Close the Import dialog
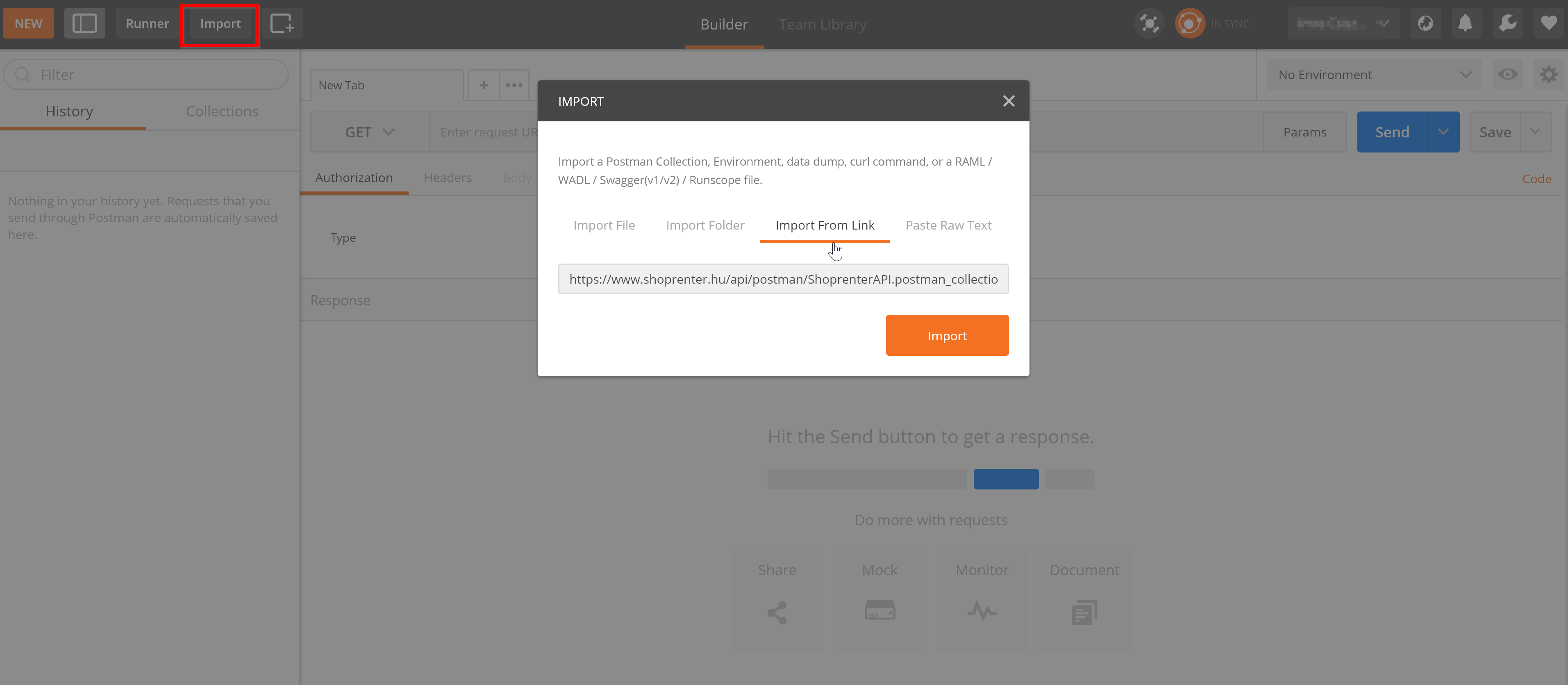Screen dimensions: 1568x685 1008,101
